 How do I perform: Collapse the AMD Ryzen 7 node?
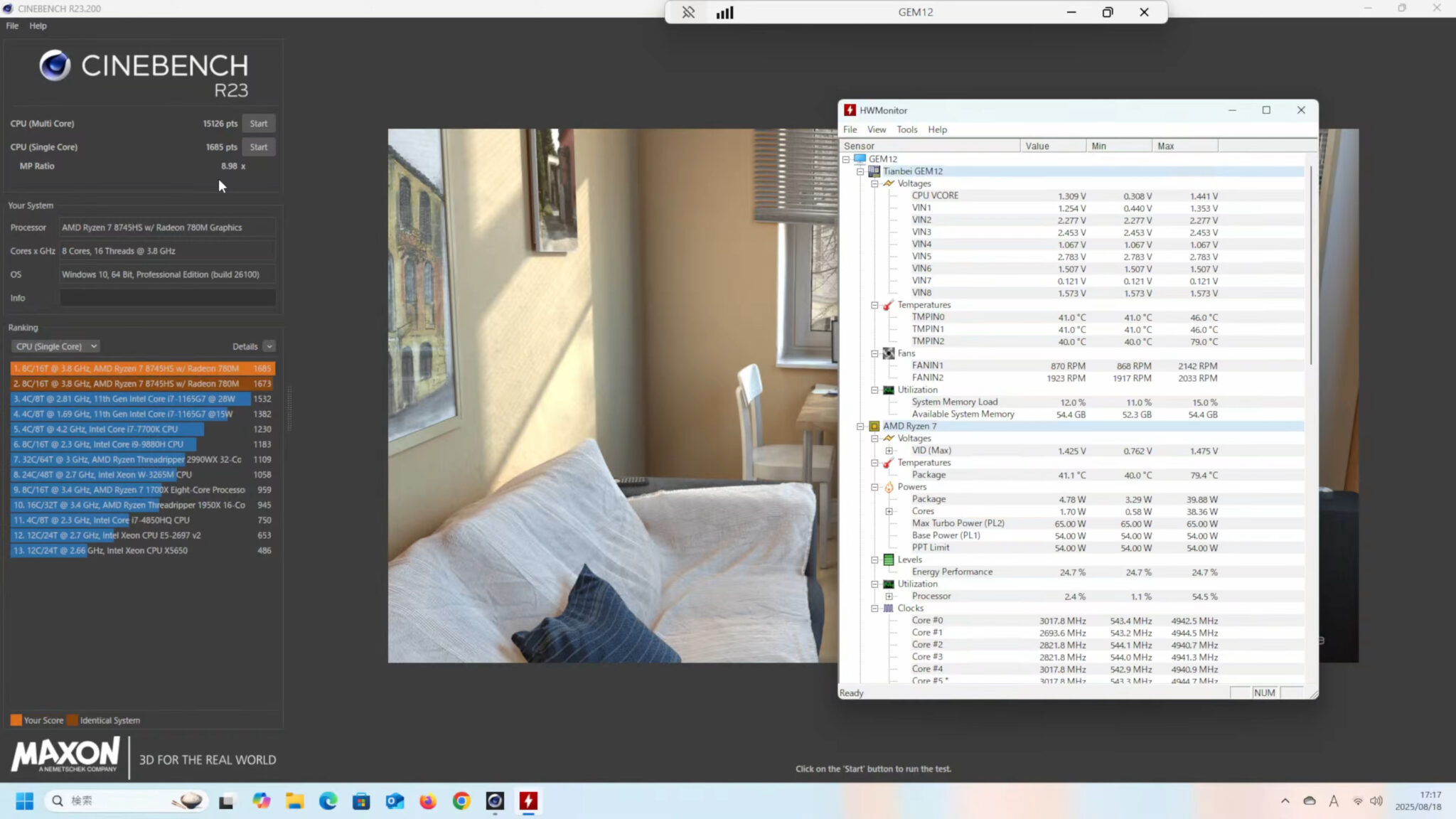[x=860, y=427]
